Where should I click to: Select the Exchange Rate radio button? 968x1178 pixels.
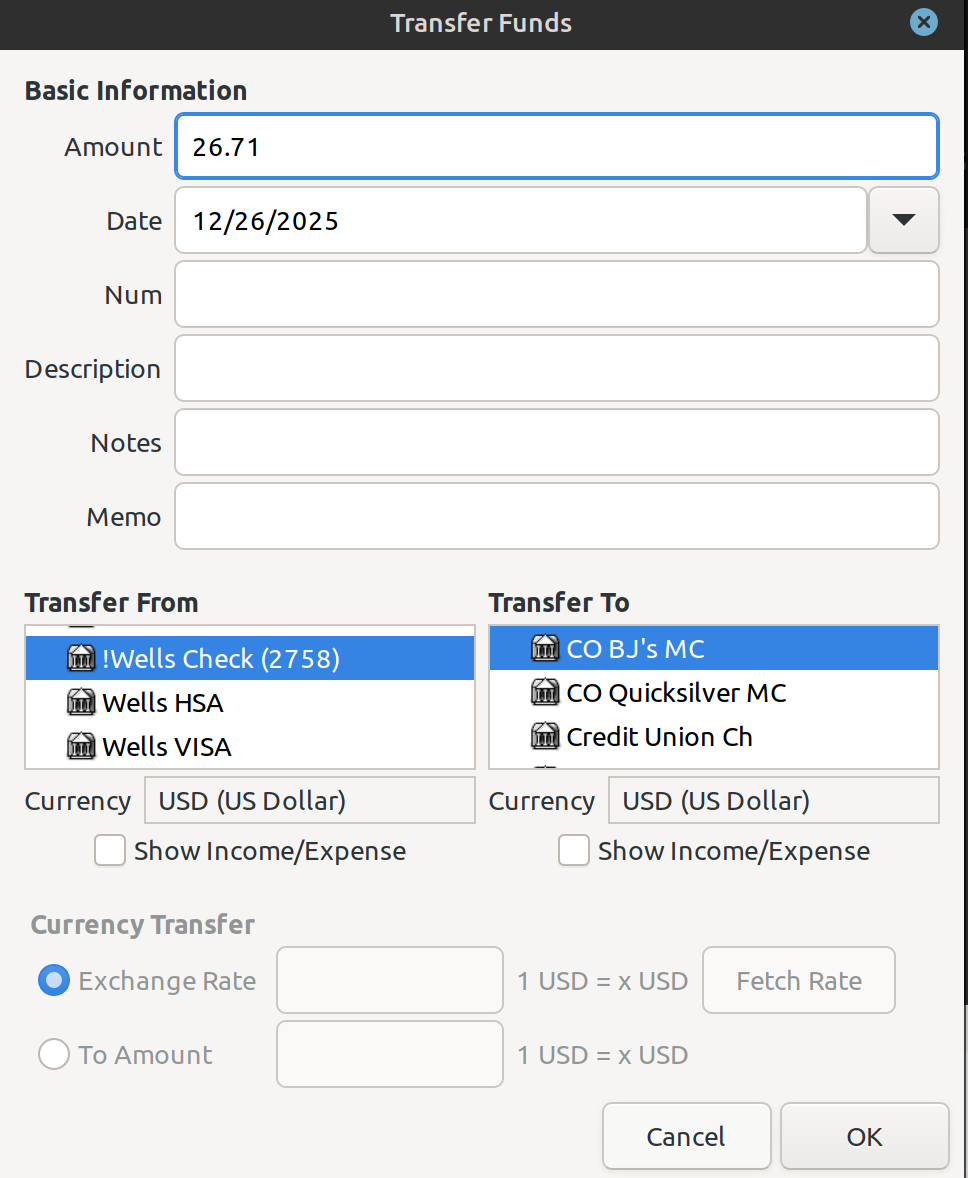click(x=54, y=981)
